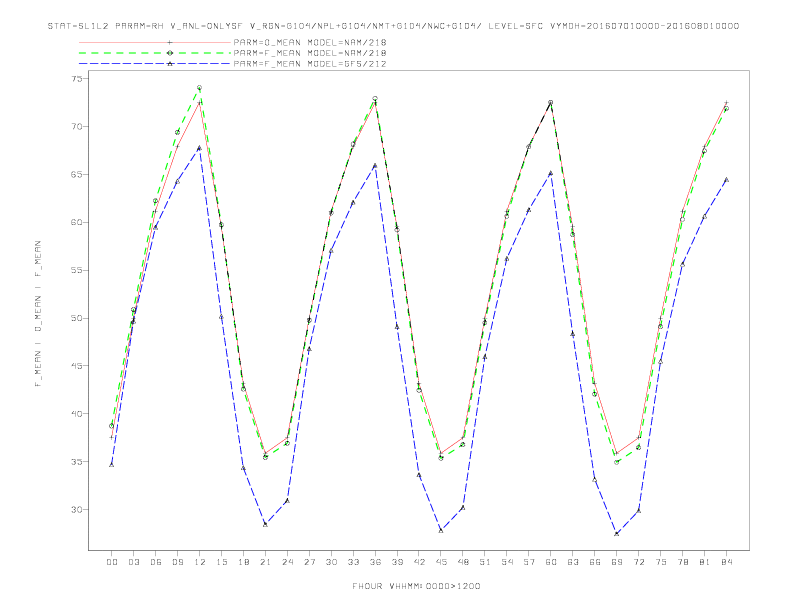
Task: Click the axis label FHOUR VHHMM:0000>1200
Action: [x=416, y=586]
